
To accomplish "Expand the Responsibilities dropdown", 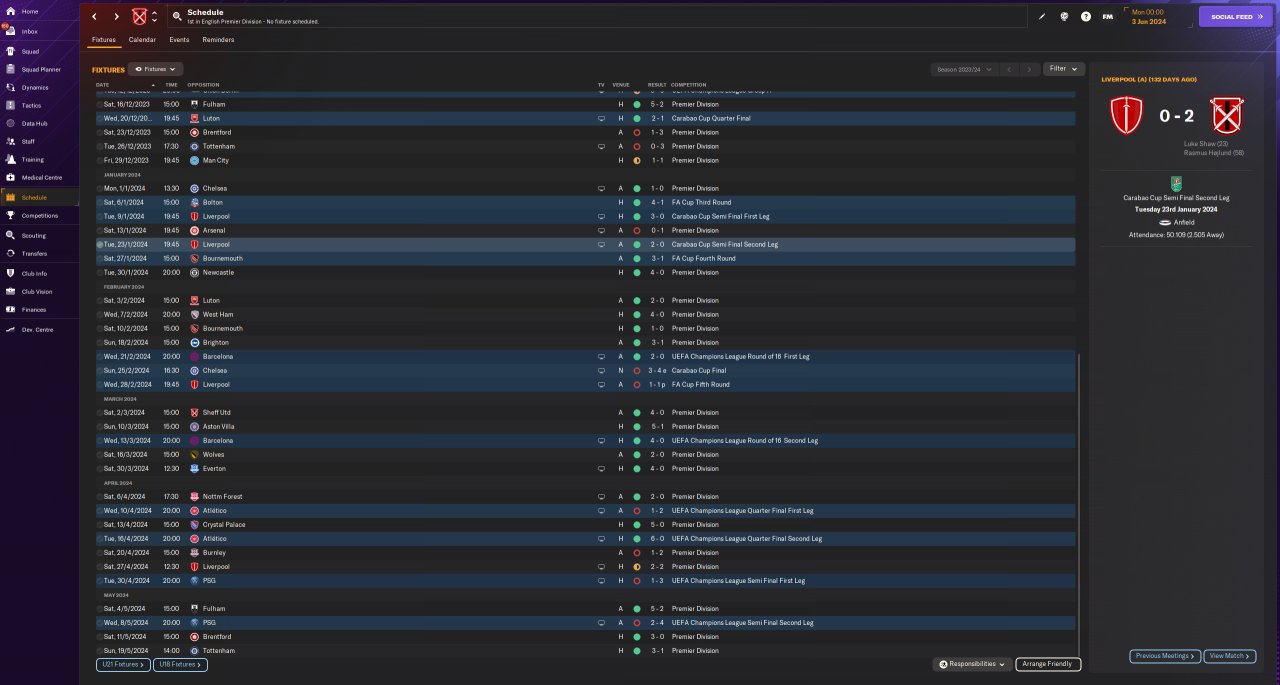I will point(971,664).
